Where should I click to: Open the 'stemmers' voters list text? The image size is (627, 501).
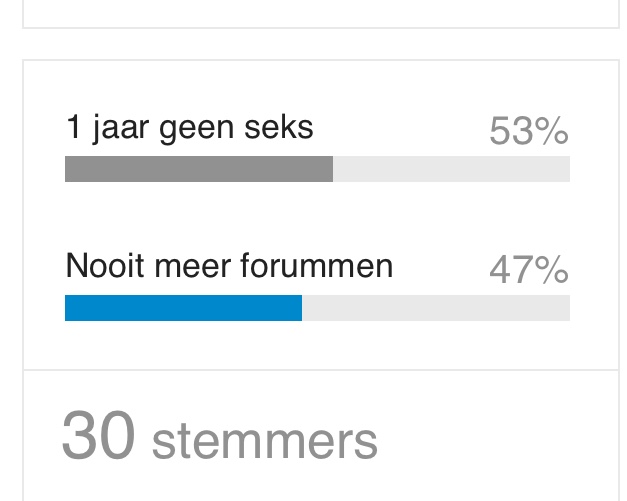coord(265,442)
